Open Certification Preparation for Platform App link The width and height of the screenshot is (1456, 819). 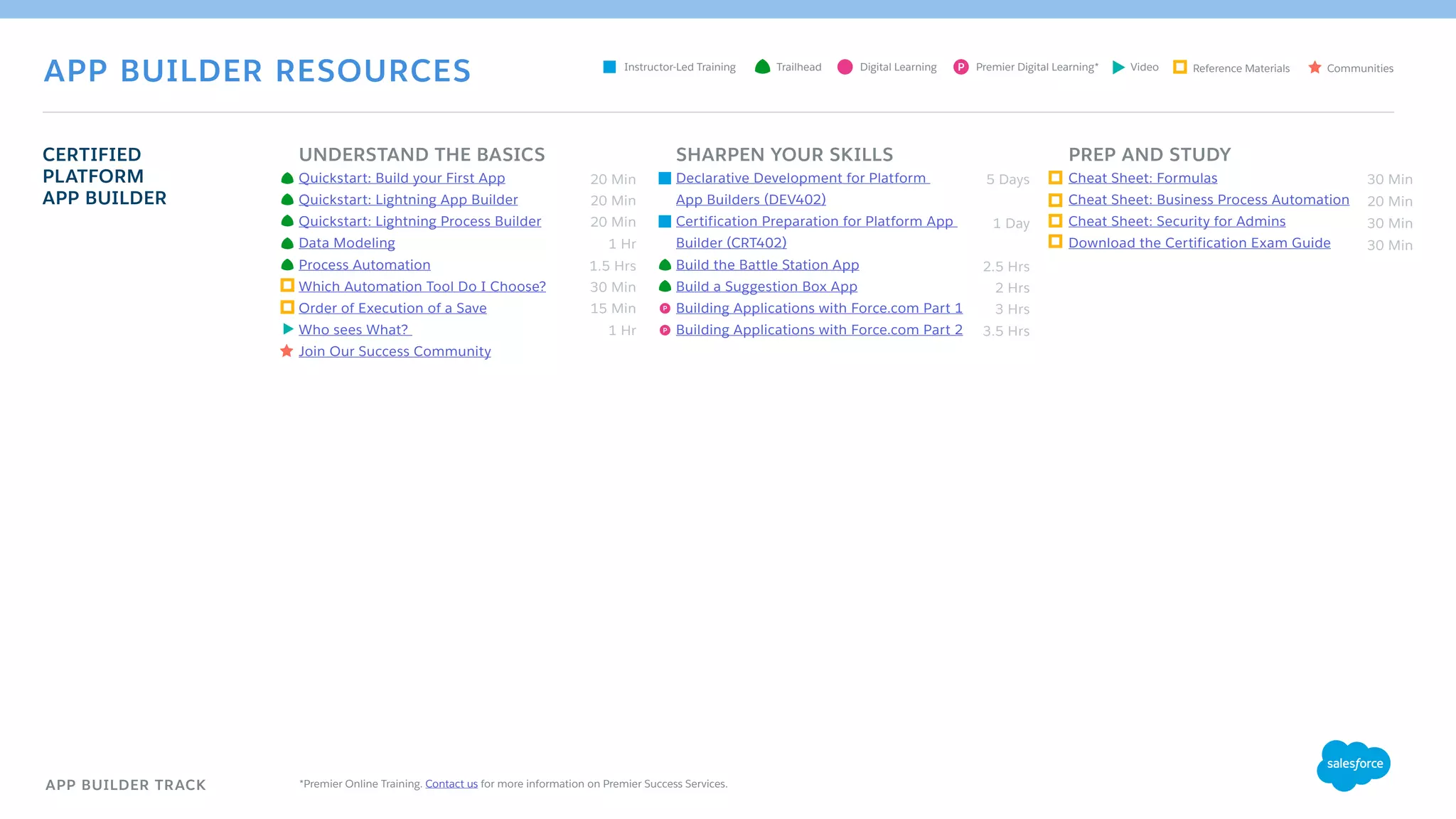tap(816, 221)
